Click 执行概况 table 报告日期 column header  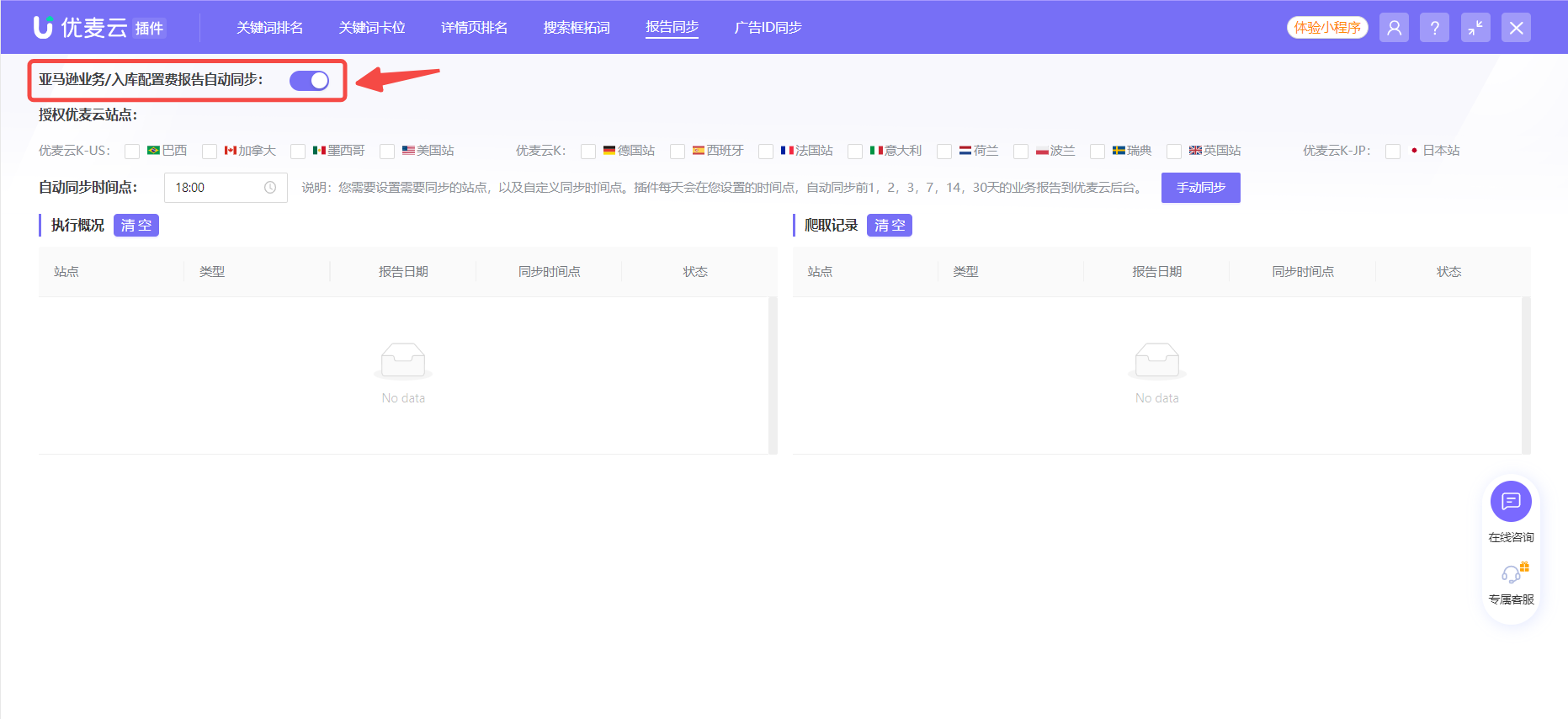[x=403, y=272]
